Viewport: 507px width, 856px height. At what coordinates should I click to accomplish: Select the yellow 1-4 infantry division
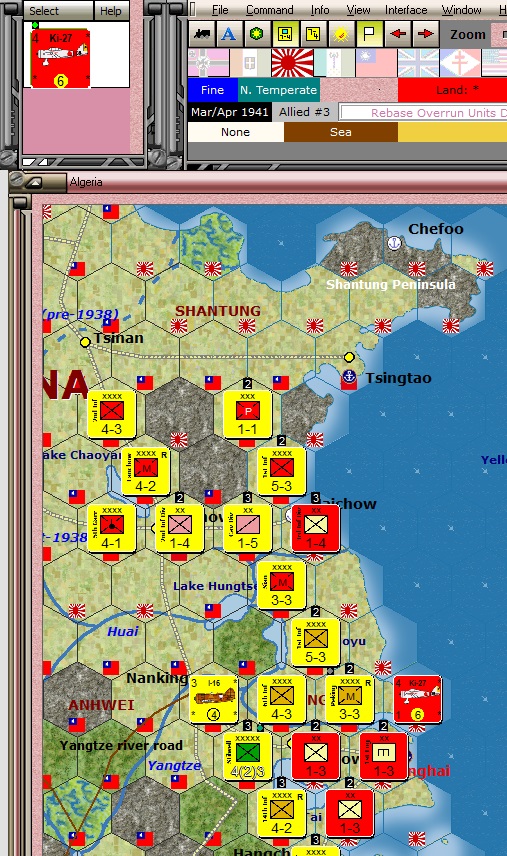tap(180, 528)
